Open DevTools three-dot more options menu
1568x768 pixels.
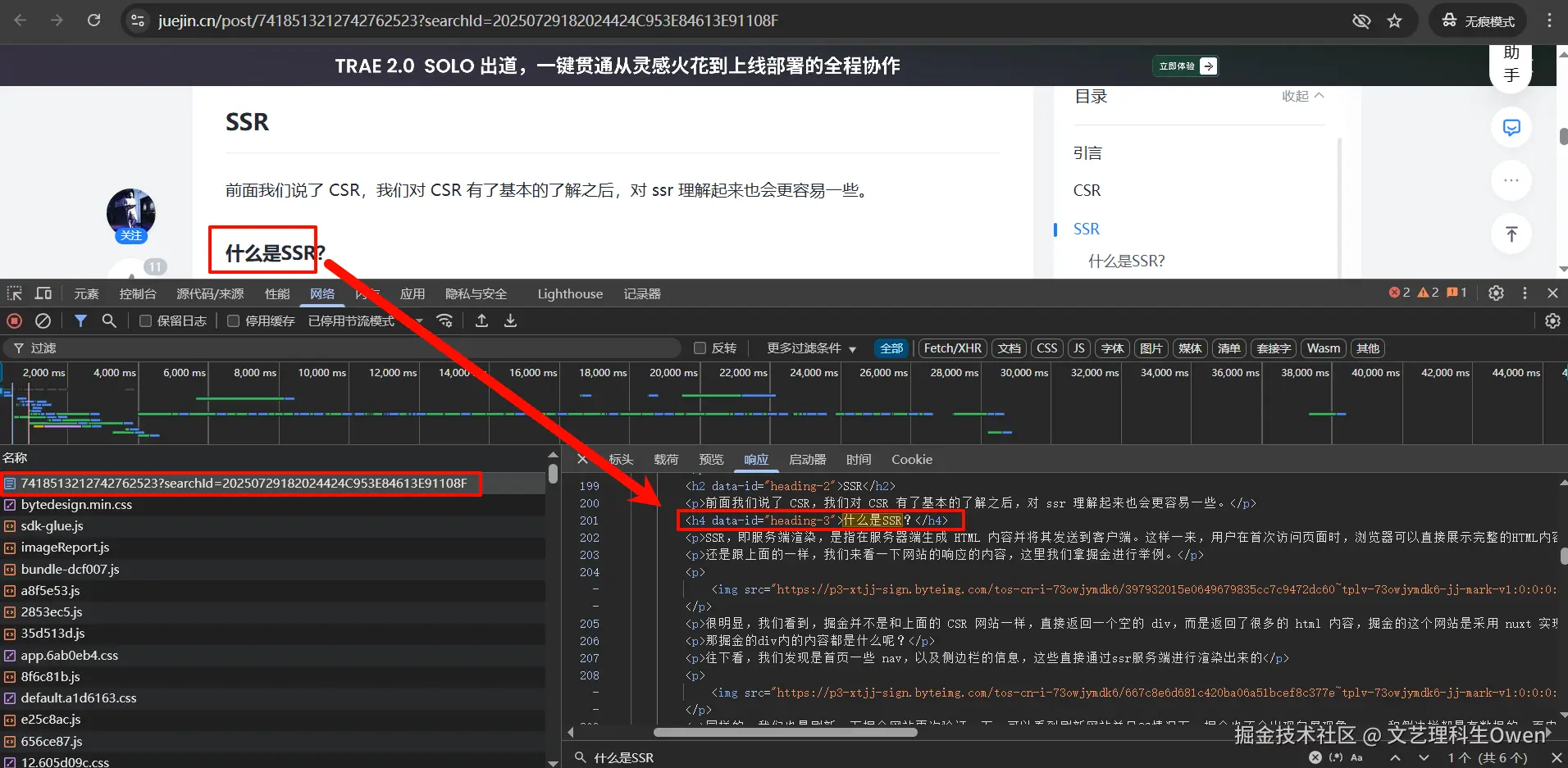click(x=1525, y=293)
